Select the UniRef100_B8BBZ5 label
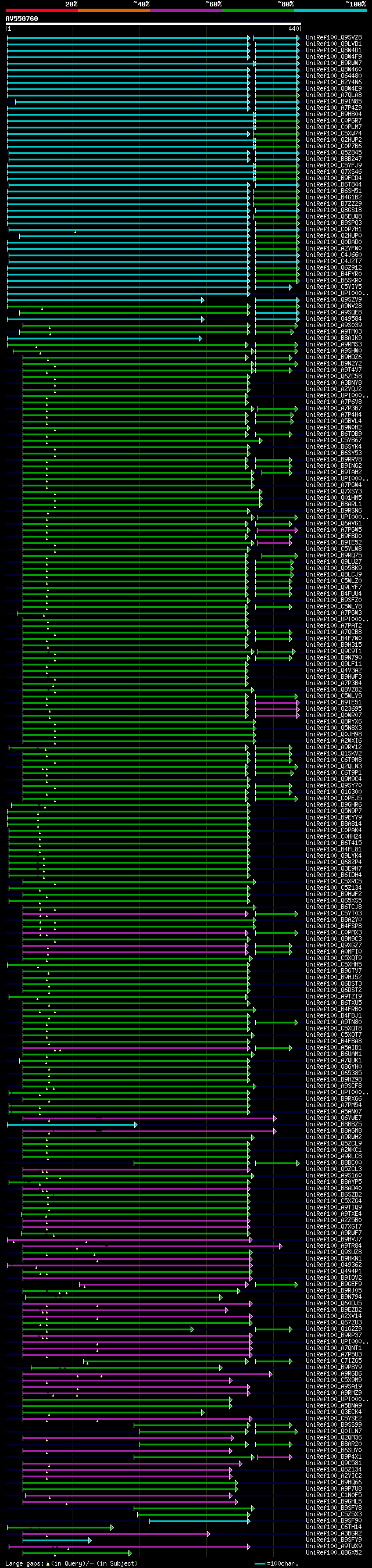Viewport: 372px width, 1568px height. (x=334, y=1124)
